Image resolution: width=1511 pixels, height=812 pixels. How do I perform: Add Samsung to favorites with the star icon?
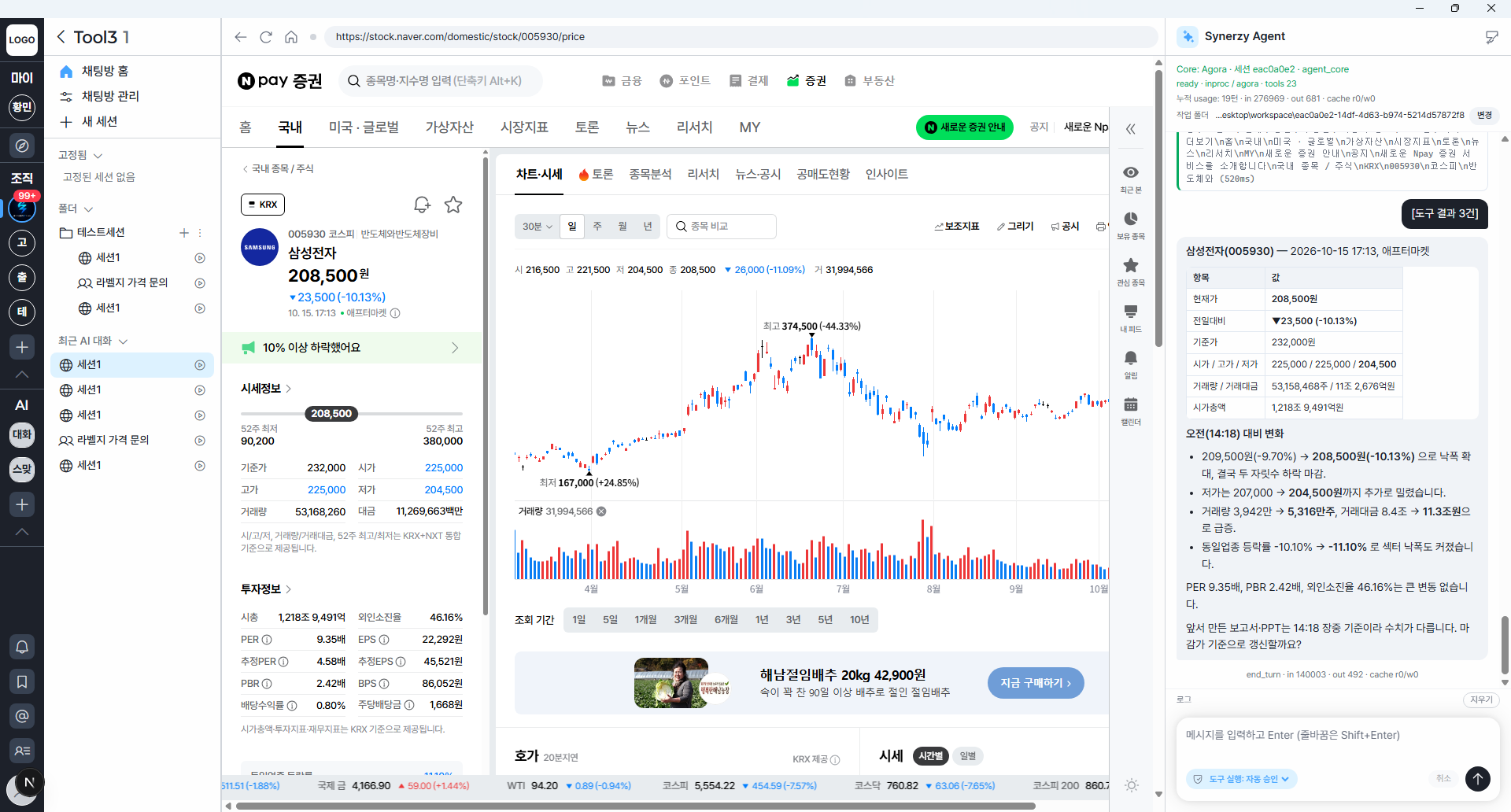[453, 205]
